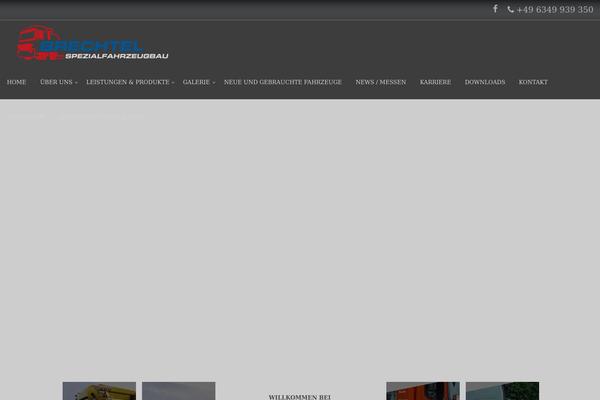Click the Brechtel Spezialfahrzeugbau logo
Screen dimensions: 600x400
click(92, 43)
